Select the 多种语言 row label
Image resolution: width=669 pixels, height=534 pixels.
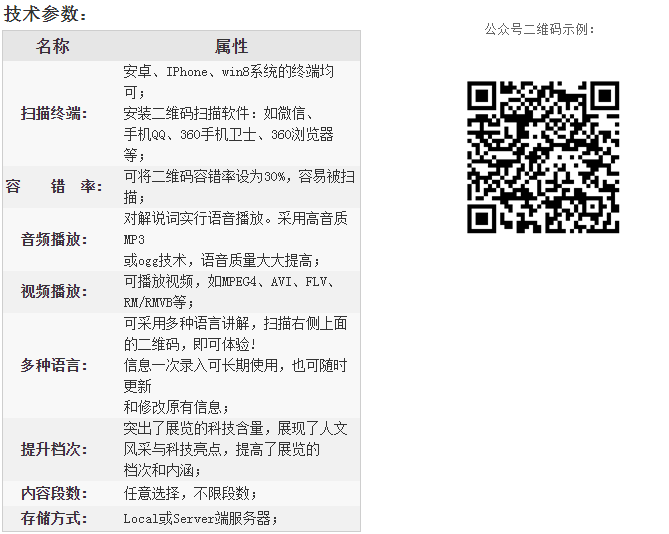[x=54, y=366]
